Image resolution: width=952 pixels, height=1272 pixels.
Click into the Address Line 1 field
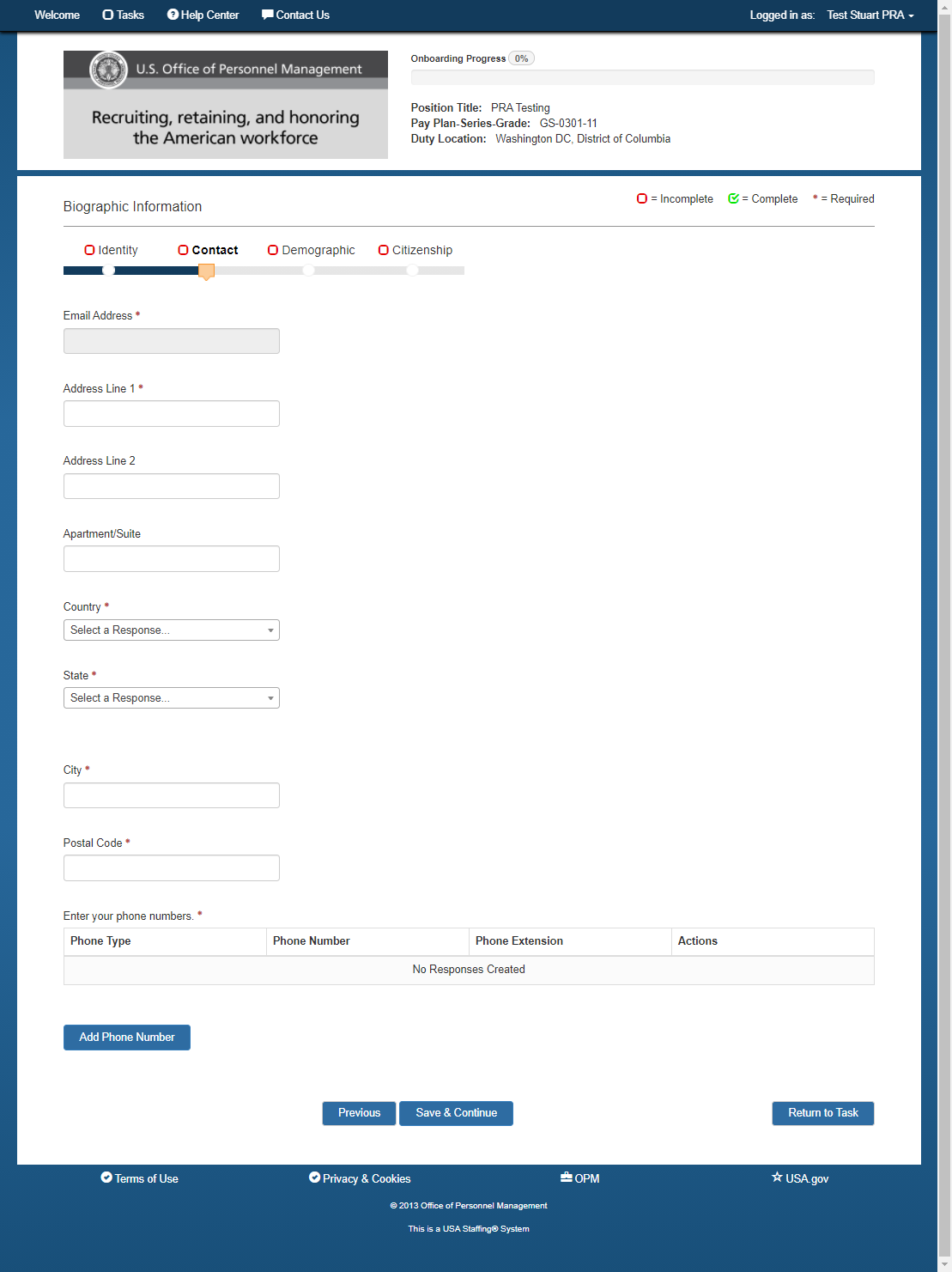[172, 413]
